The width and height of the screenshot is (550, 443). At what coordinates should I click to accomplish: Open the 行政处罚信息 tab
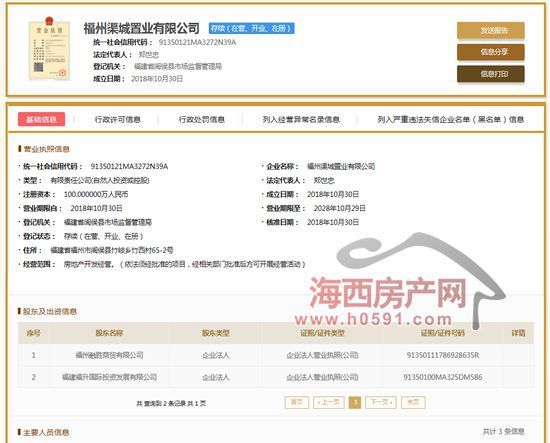202,120
